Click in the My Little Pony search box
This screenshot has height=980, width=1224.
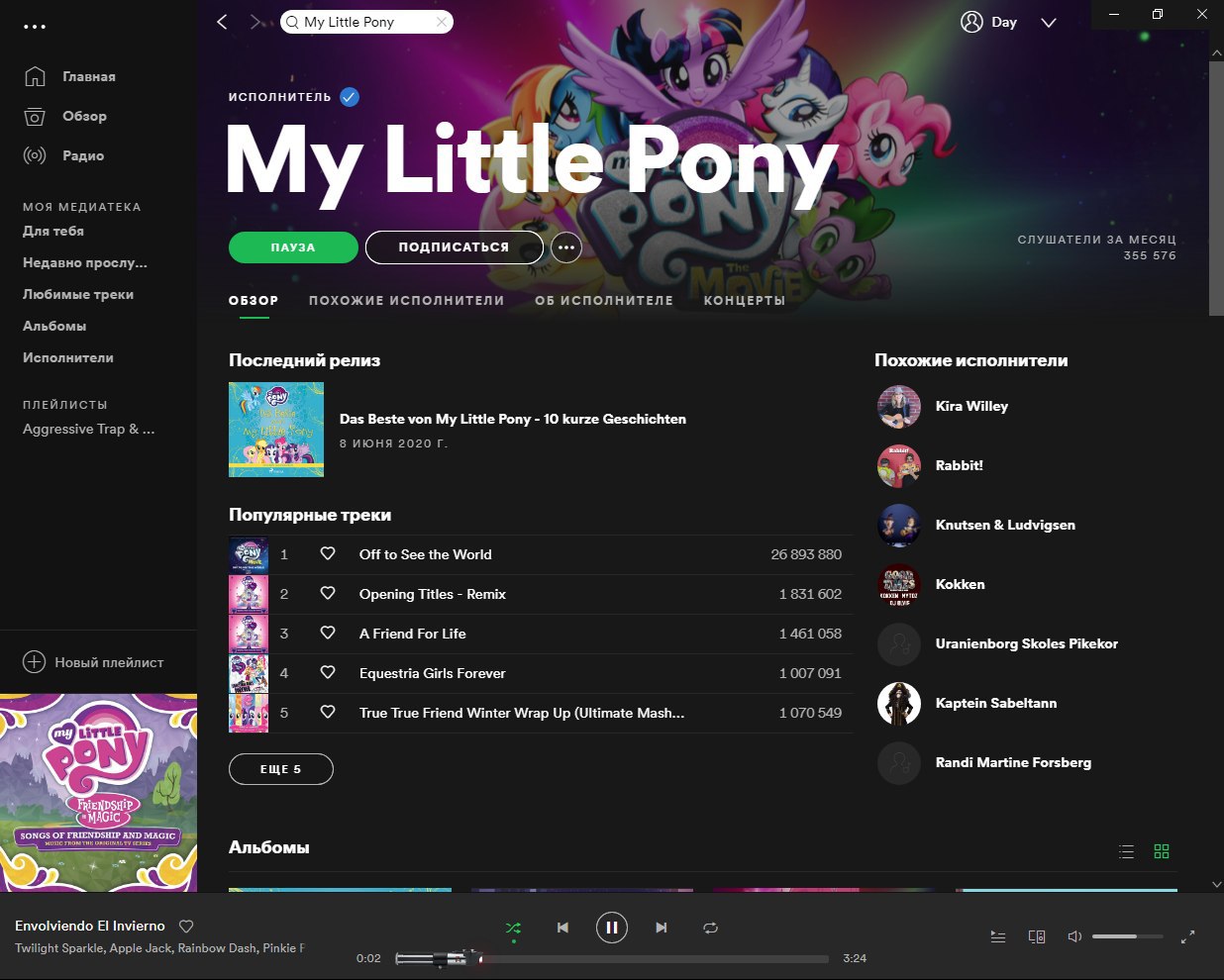click(x=367, y=22)
